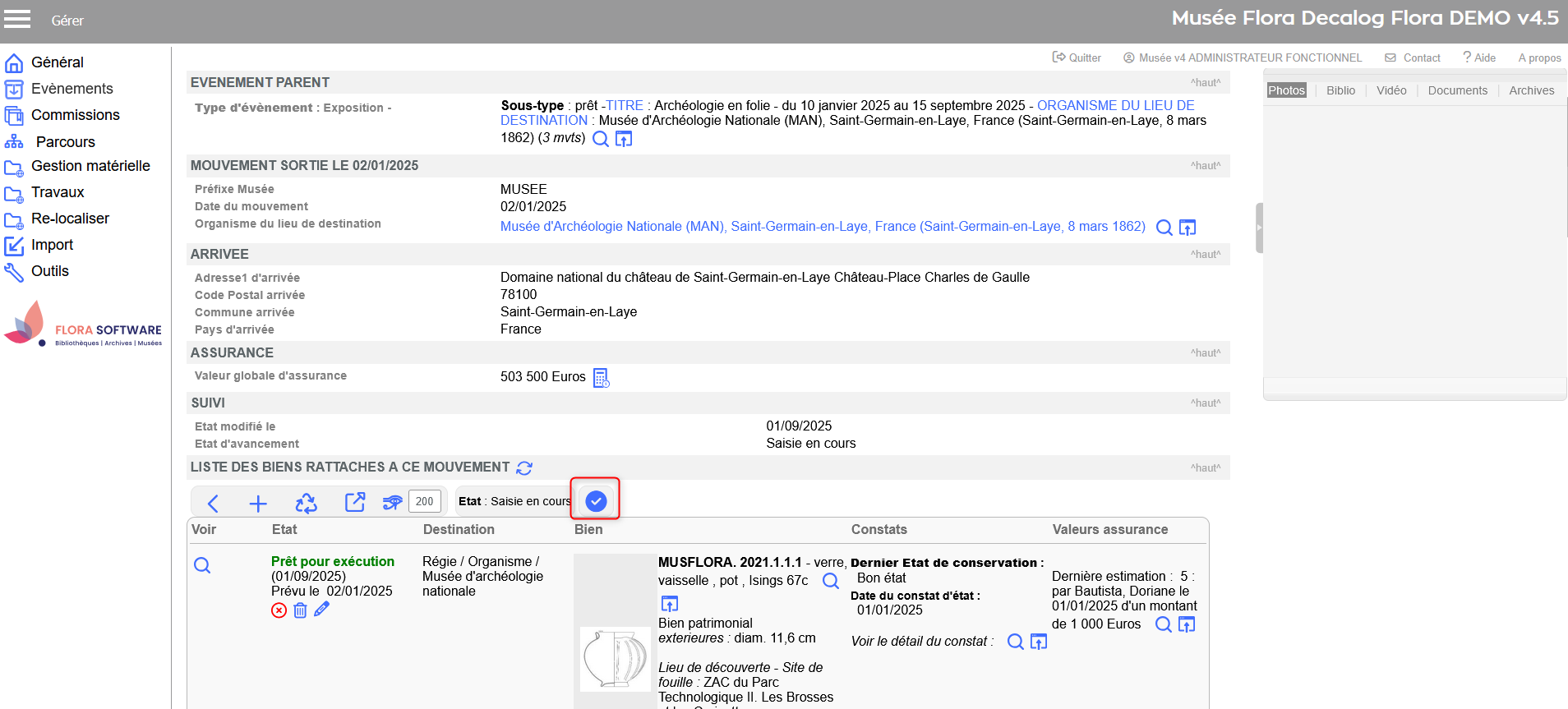Image resolution: width=1568 pixels, height=709 pixels.
Task: Click the plus icon to add a bien
Action: [258, 503]
